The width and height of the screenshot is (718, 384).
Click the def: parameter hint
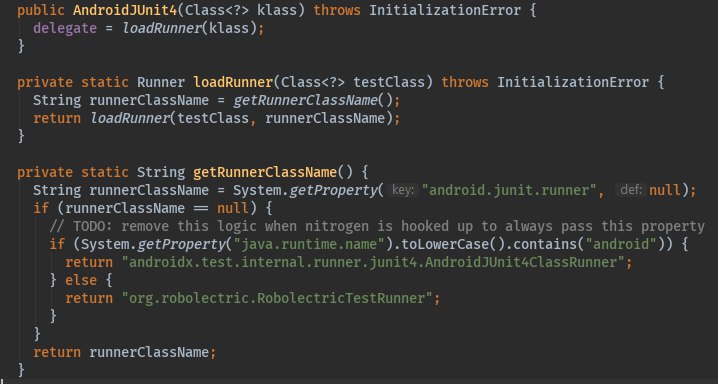(631, 190)
